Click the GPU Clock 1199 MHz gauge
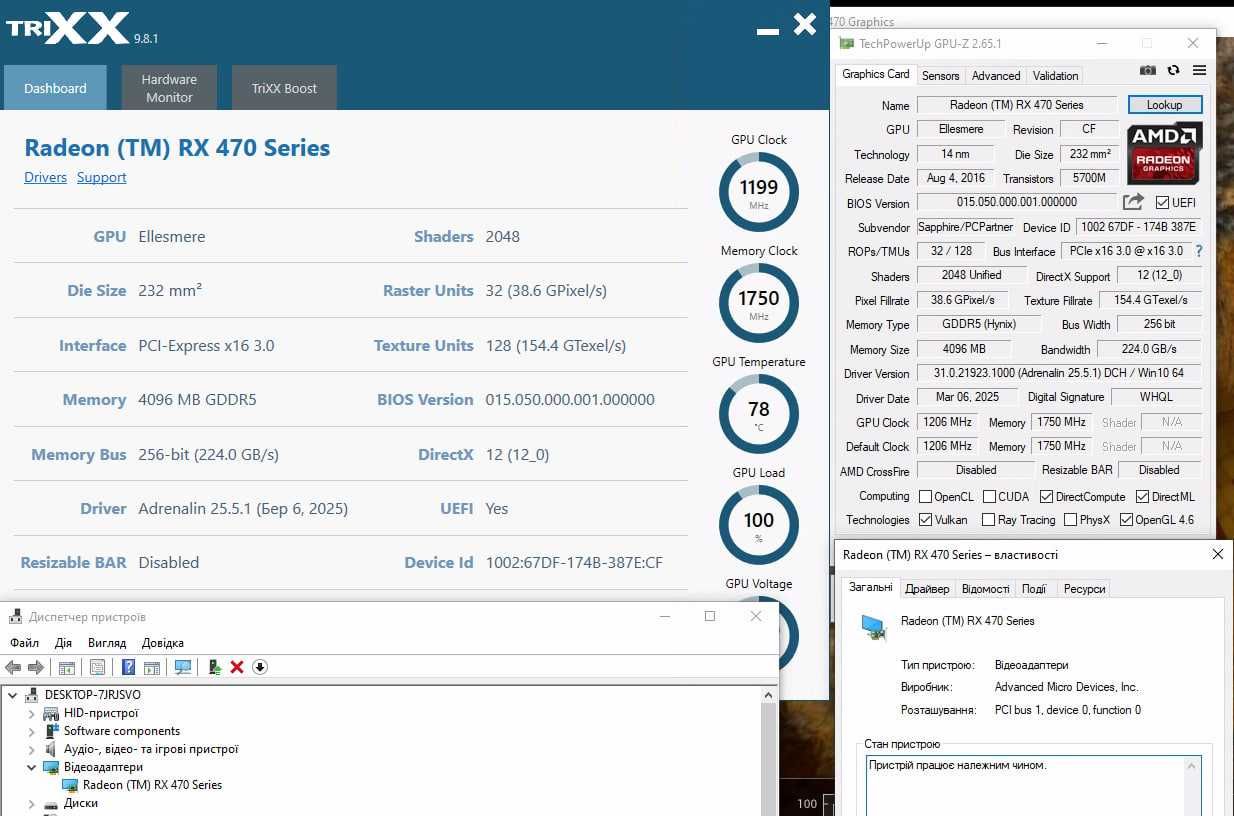This screenshot has width=1234, height=816. pos(759,192)
